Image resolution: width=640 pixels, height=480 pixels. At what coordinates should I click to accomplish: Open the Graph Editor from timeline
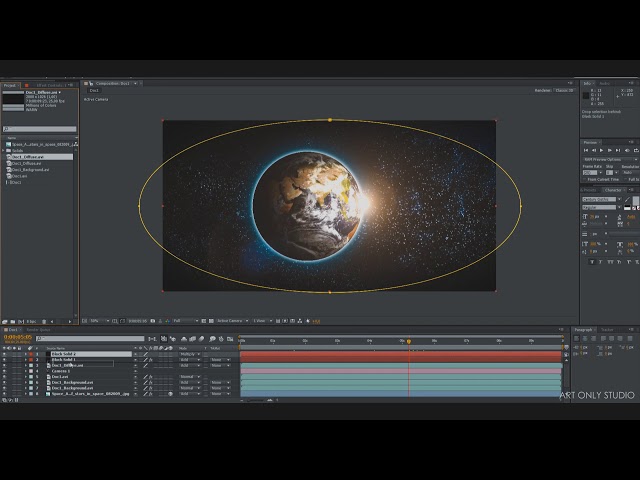click(x=230, y=339)
